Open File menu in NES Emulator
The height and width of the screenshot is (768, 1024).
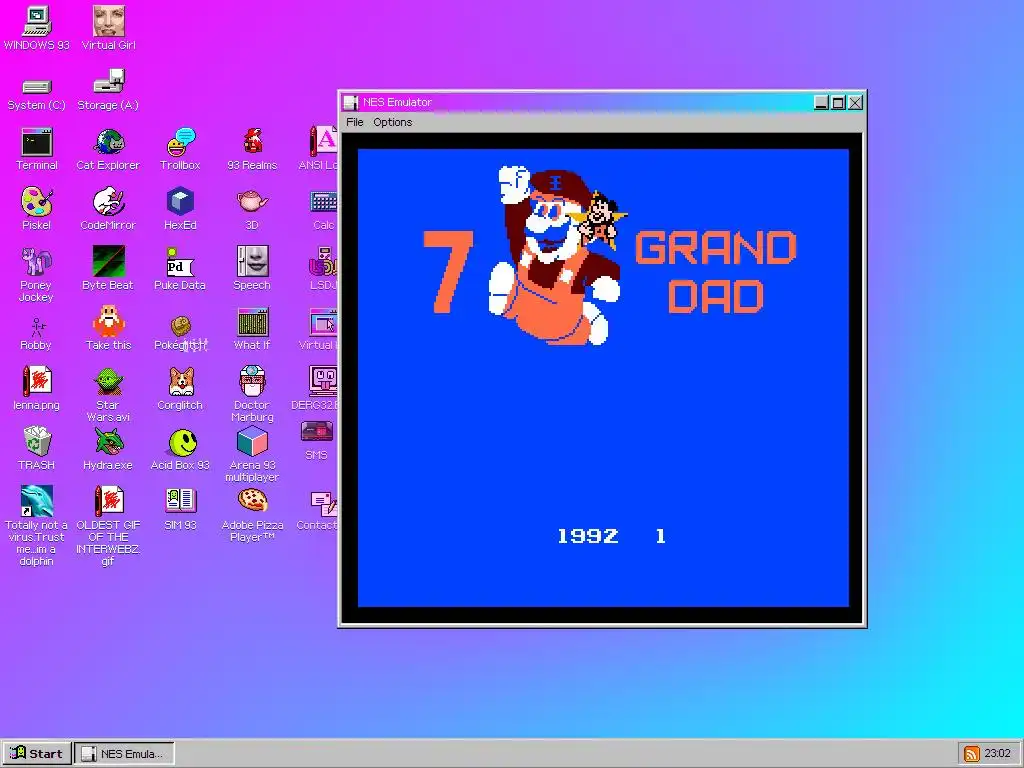tap(355, 122)
